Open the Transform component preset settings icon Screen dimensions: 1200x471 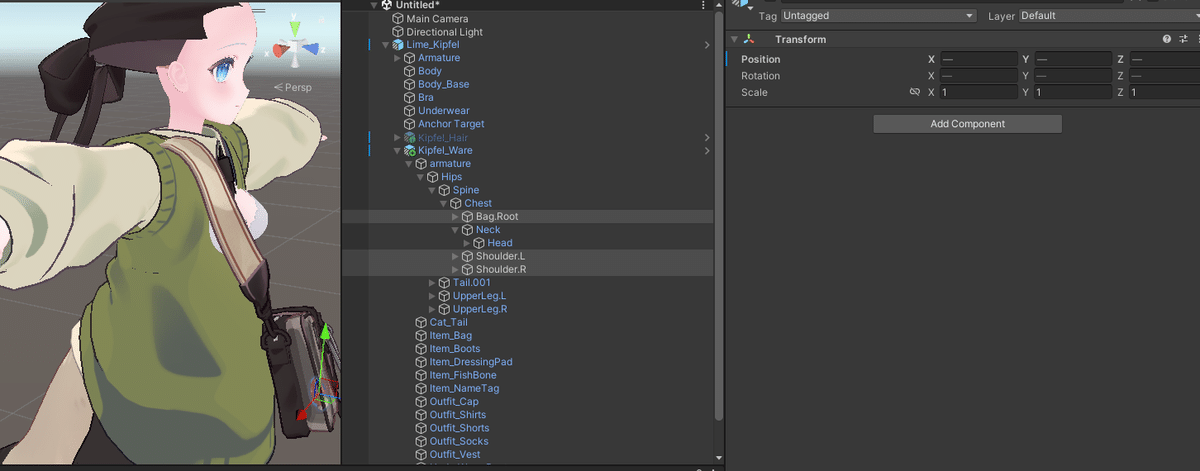click(x=1181, y=39)
